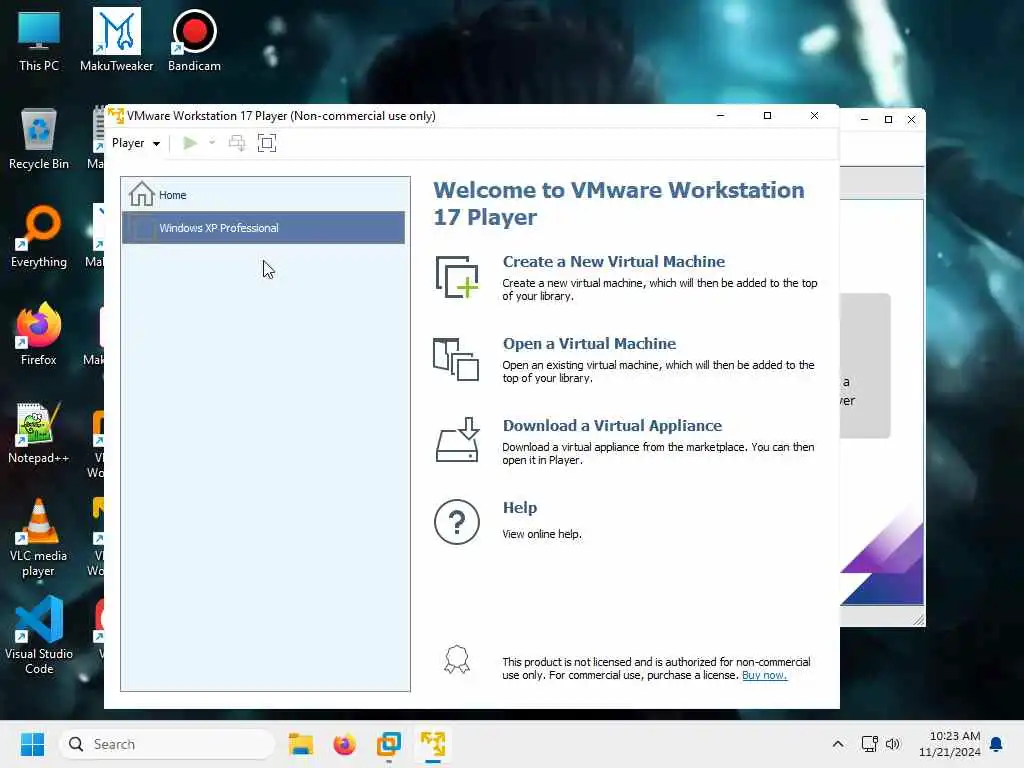Viewport: 1024px width, 768px height.
Task: Click the license ribbon badge icon
Action: pos(457,660)
